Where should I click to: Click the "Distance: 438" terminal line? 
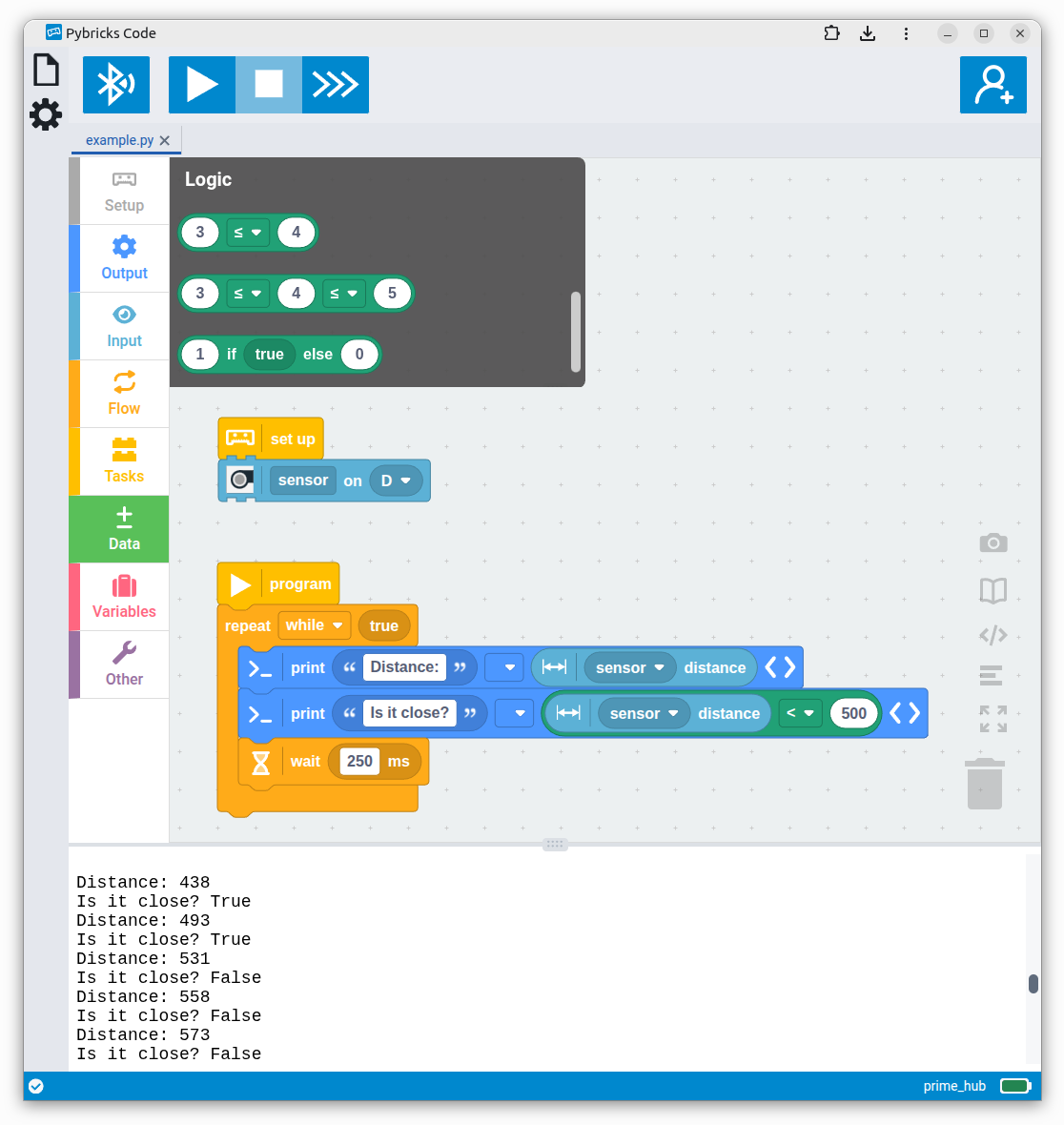point(143,883)
